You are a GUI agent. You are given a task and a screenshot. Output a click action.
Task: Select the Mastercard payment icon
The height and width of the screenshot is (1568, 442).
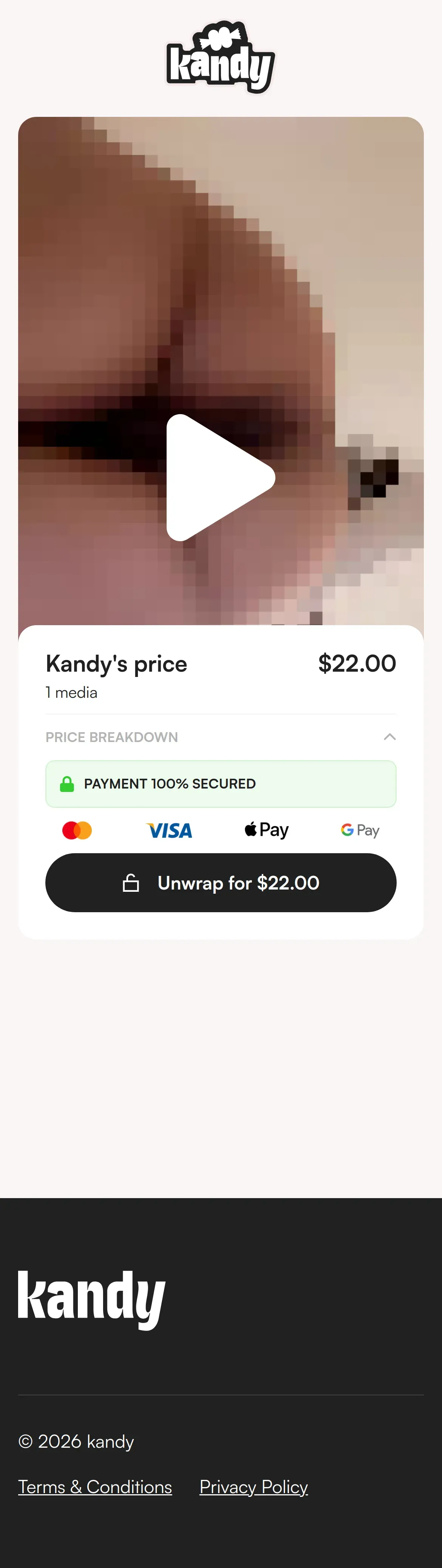pos(77,830)
